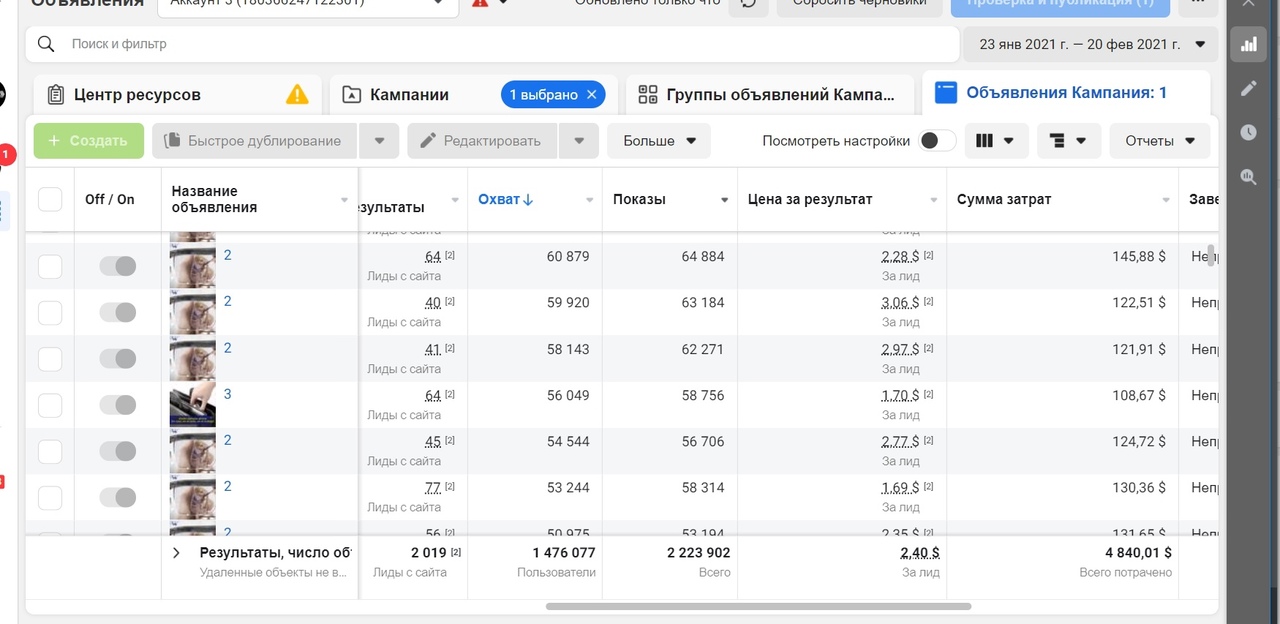Open ad thumbnail in row with reach 59 920

coord(193,311)
